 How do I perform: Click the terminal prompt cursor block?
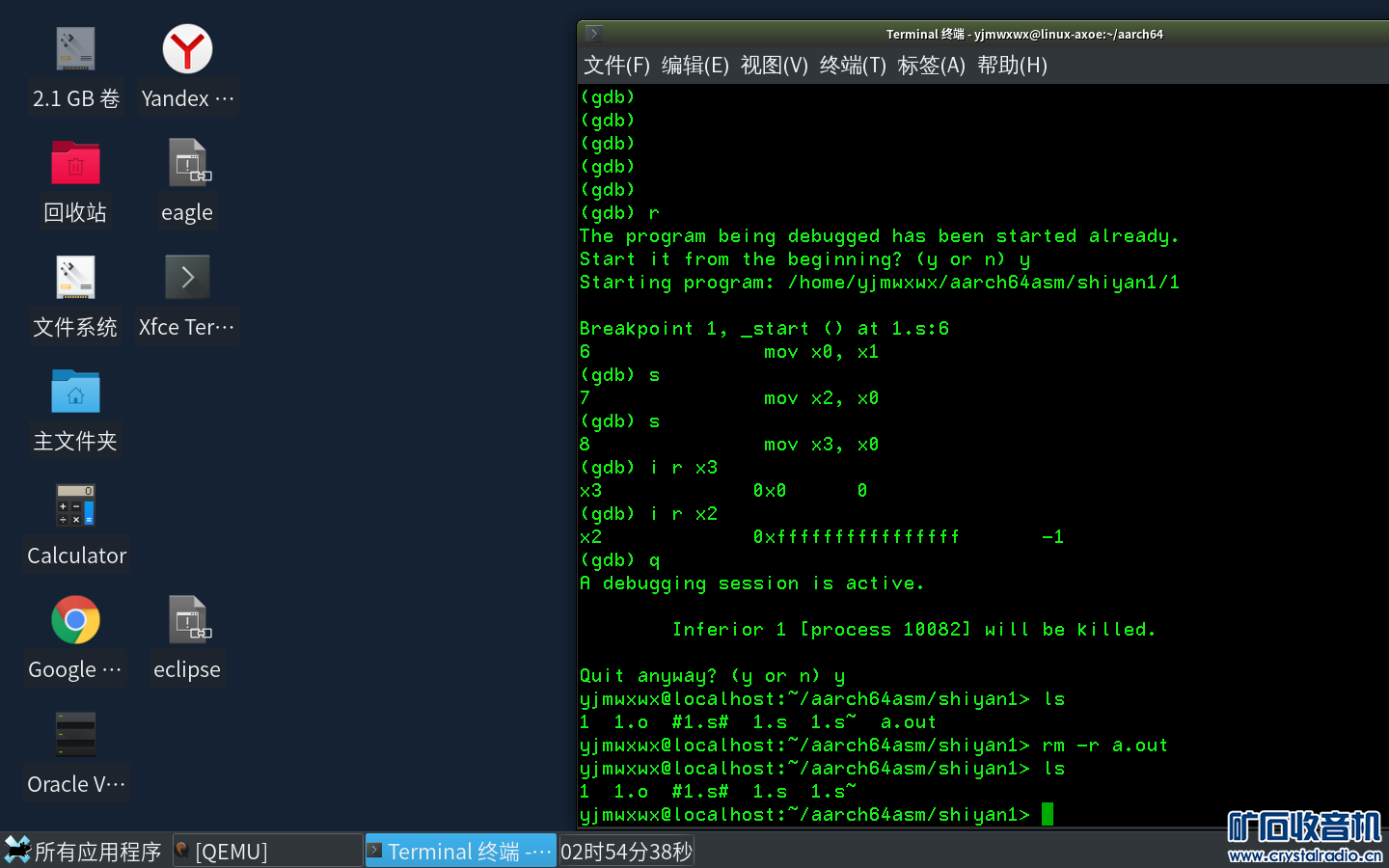click(x=1048, y=814)
